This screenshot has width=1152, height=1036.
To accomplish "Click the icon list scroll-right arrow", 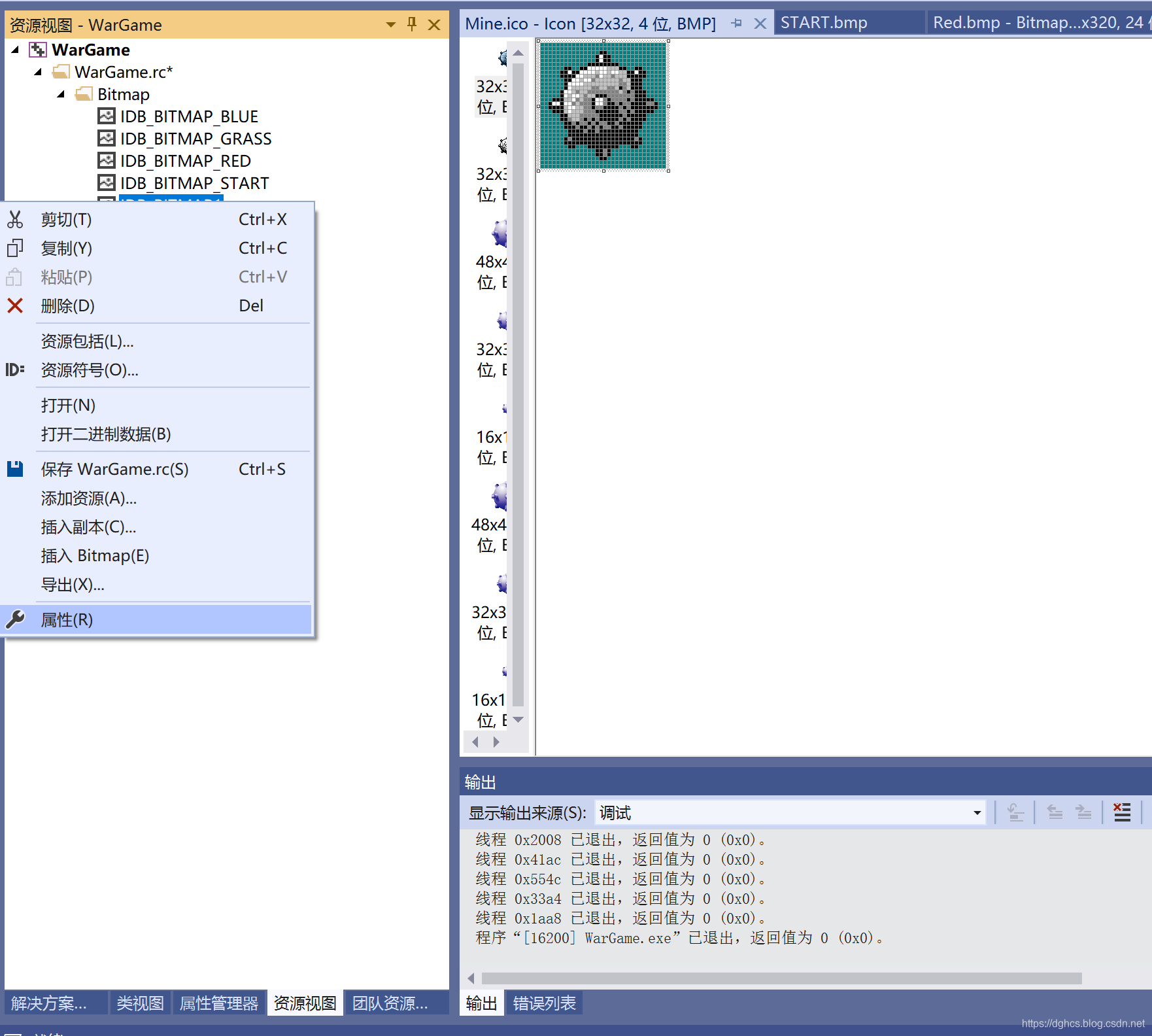I will (x=496, y=742).
